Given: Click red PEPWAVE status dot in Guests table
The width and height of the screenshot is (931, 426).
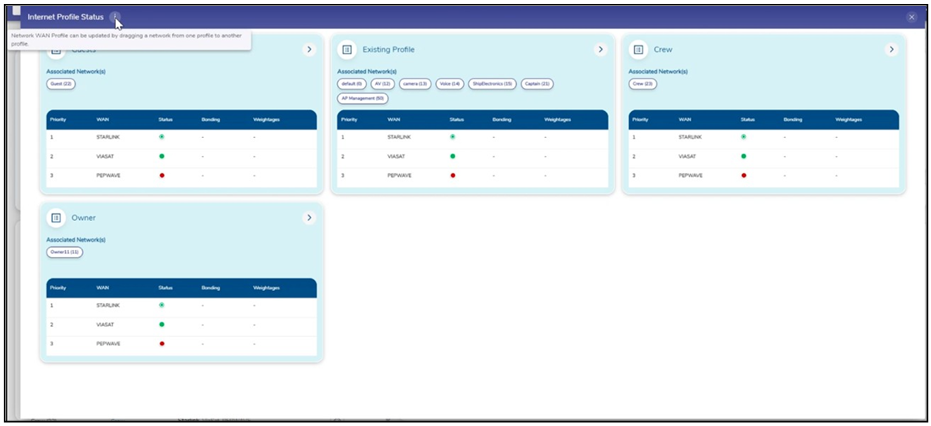Looking at the screenshot, I should pyautogui.click(x=161, y=175).
